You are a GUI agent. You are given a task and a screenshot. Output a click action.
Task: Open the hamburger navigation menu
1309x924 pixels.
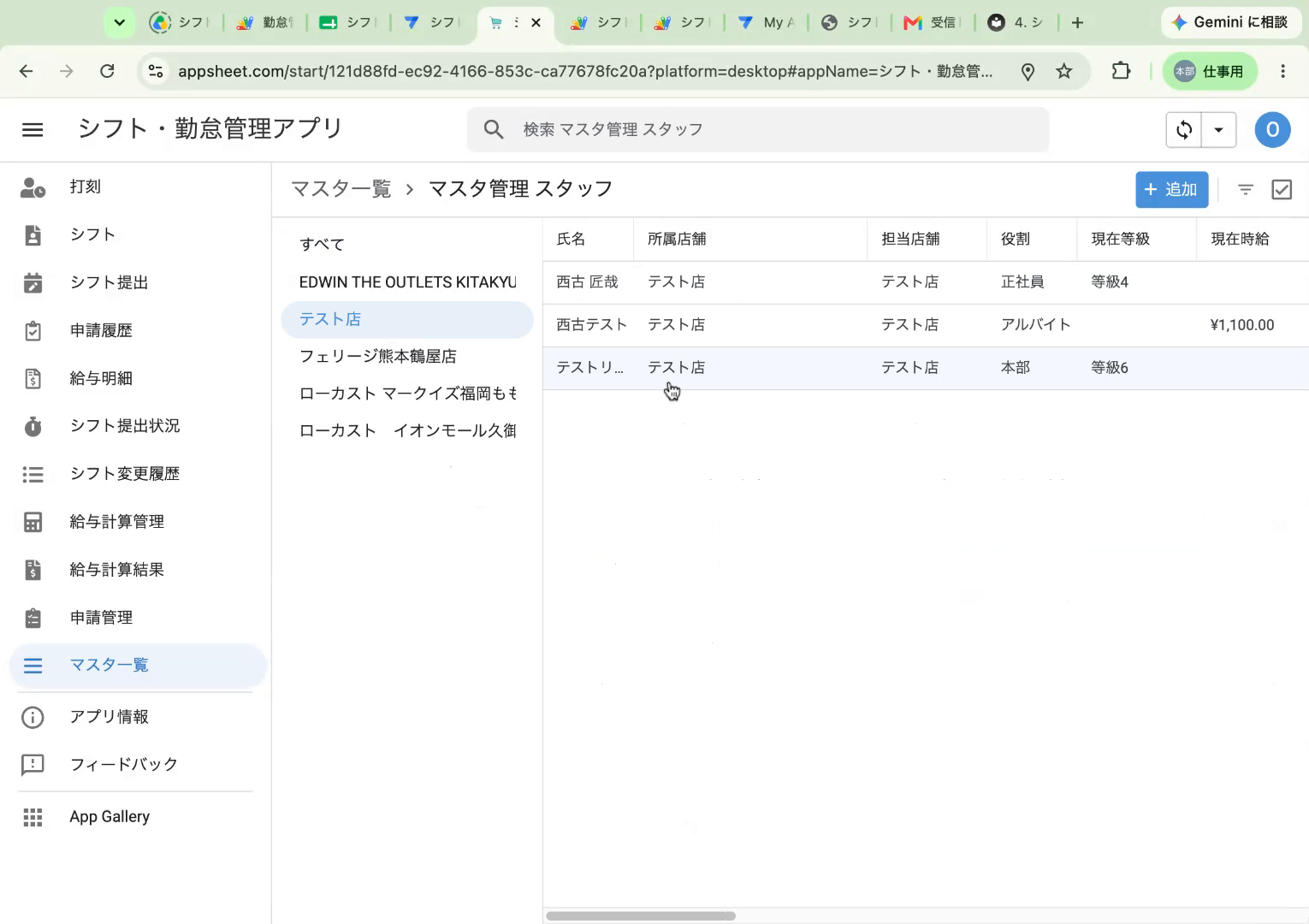33,129
